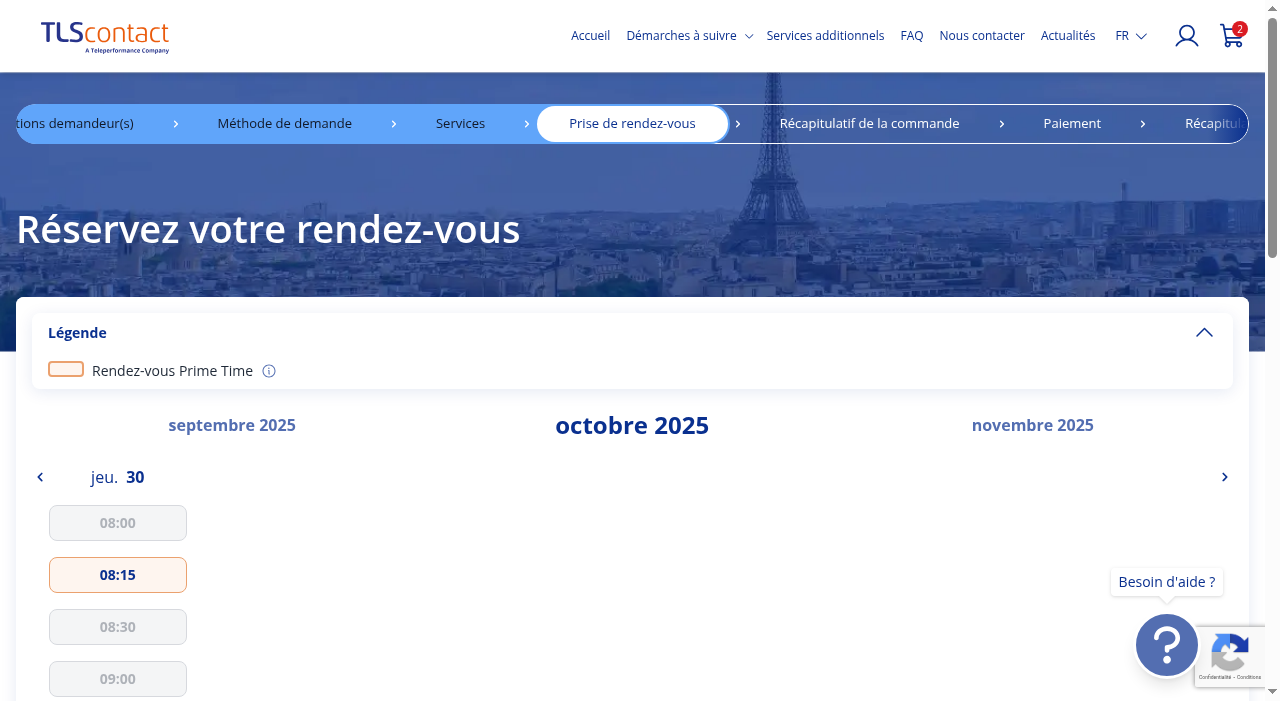Click the Rendez-vous Prime Time legend swatch
Viewport: 1280px width, 701px height.
pyautogui.click(x=66, y=369)
